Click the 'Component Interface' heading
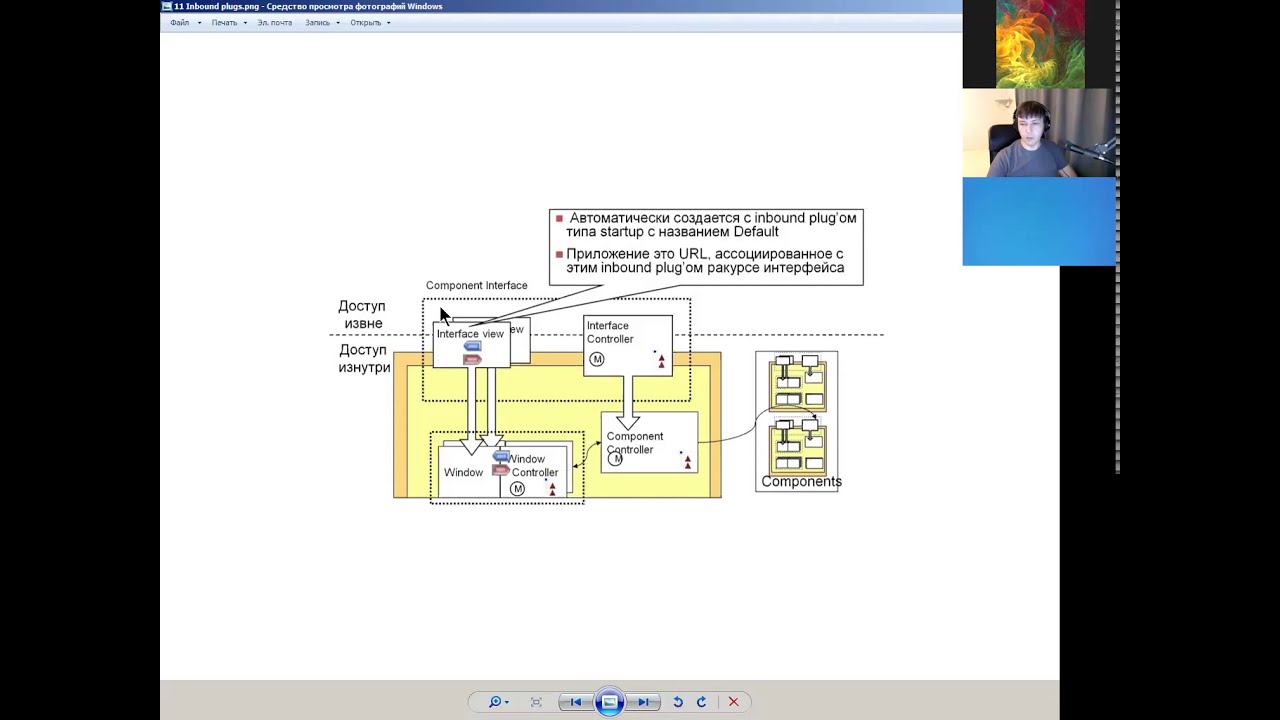This screenshot has width=1280, height=720. (x=476, y=285)
